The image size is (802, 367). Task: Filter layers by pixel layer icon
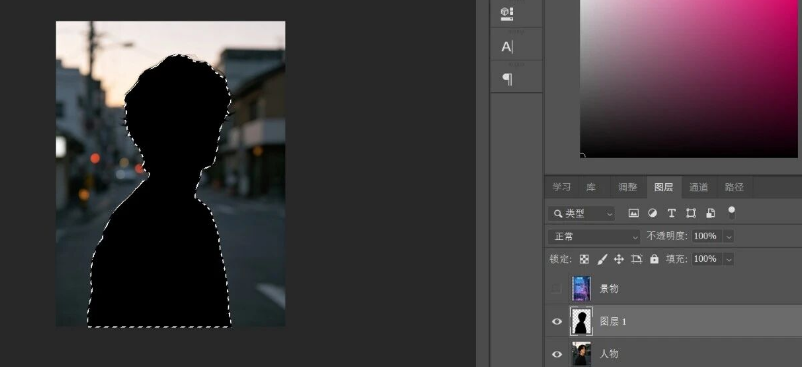(x=633, y=213)
